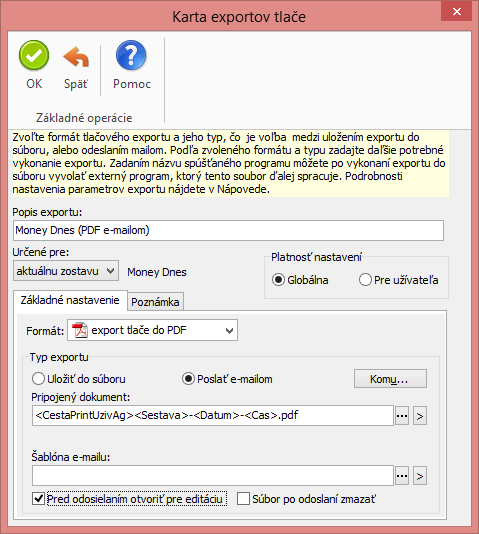Select Poslať e-mailom radio button

click(188, 379)
